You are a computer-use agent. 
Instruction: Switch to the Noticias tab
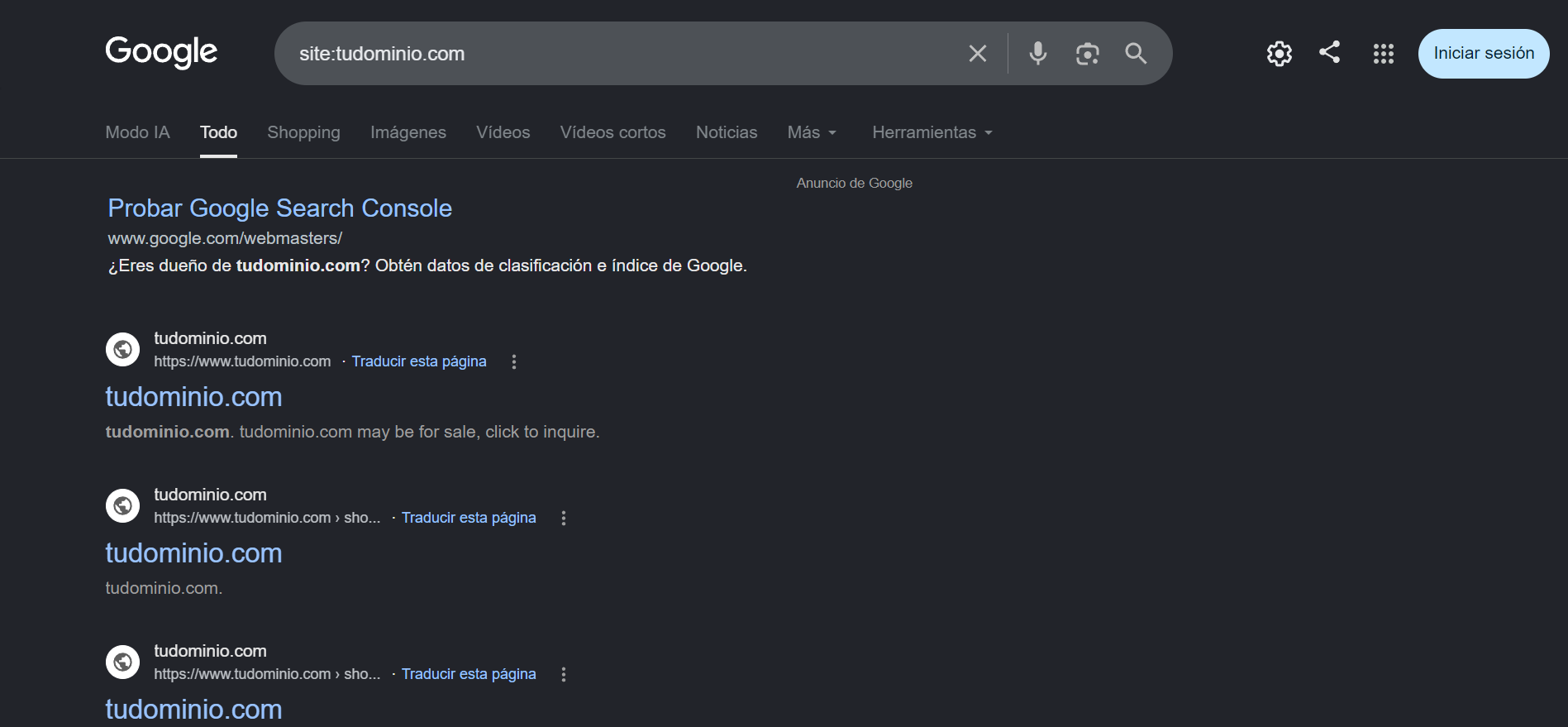point(727,132)
